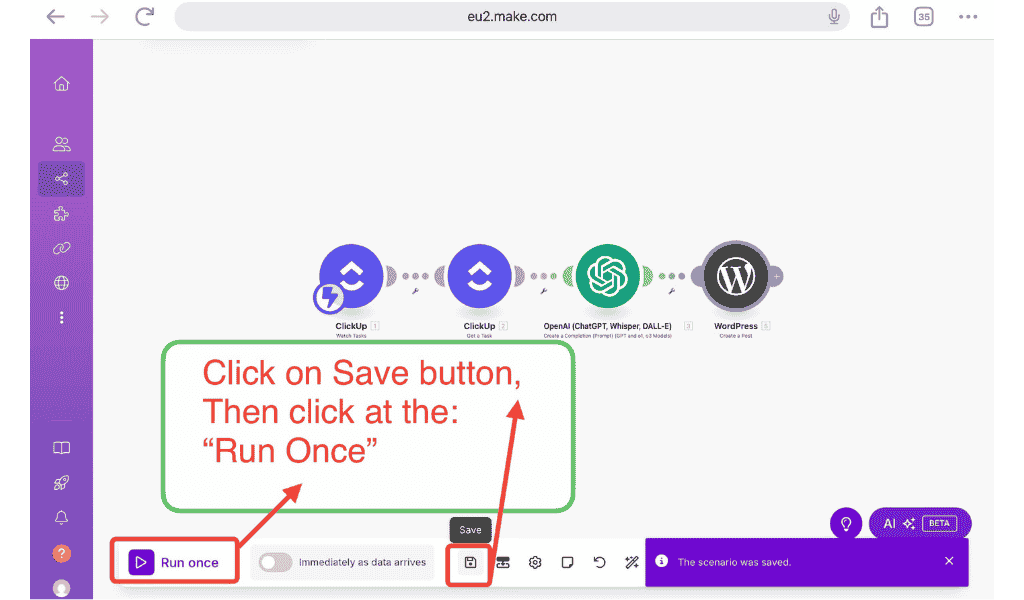Click the browser forward arrow
Image resolution: width=1024 pixels, height=600 pixels.
[100, 16]
